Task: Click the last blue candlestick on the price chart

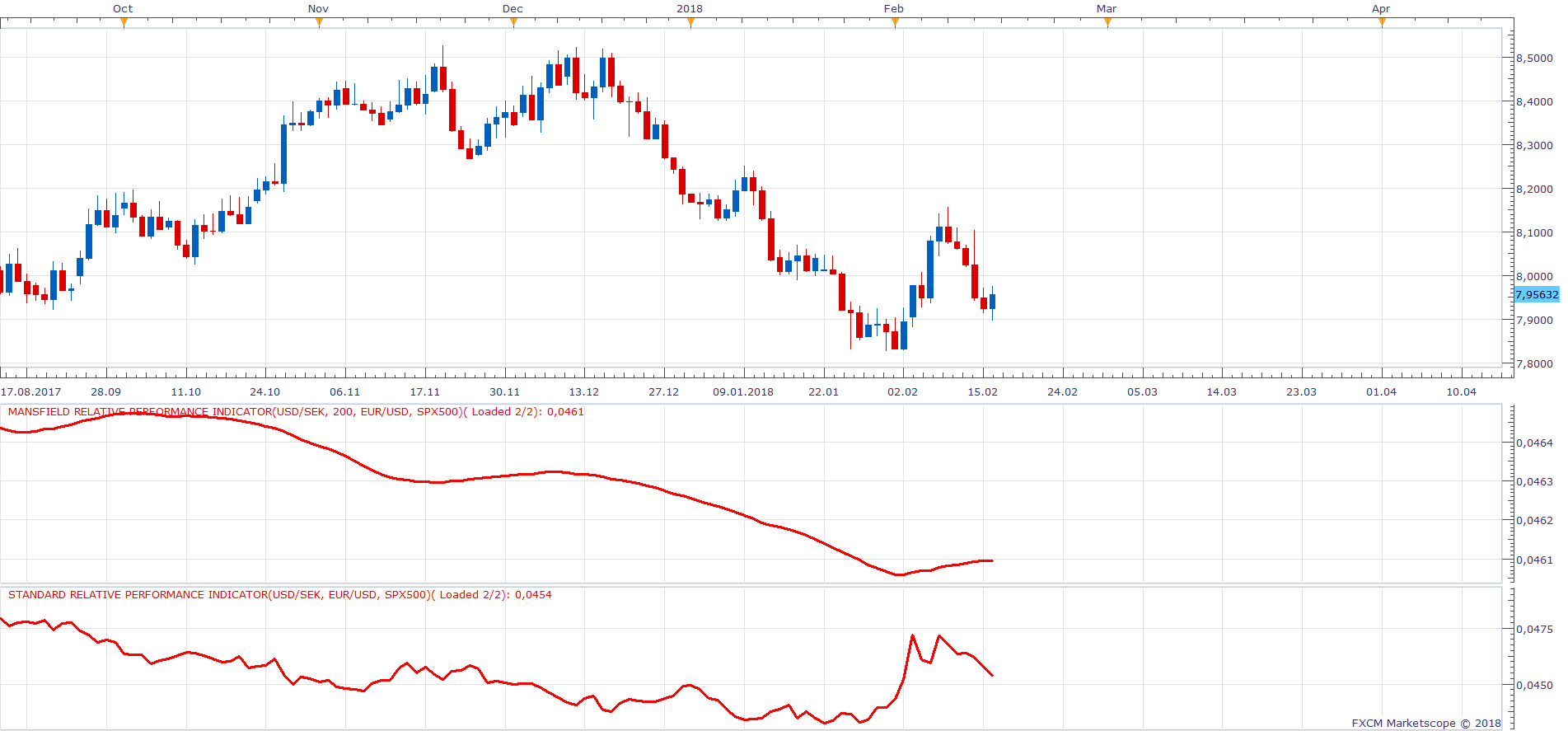Action: coord(992,302)
